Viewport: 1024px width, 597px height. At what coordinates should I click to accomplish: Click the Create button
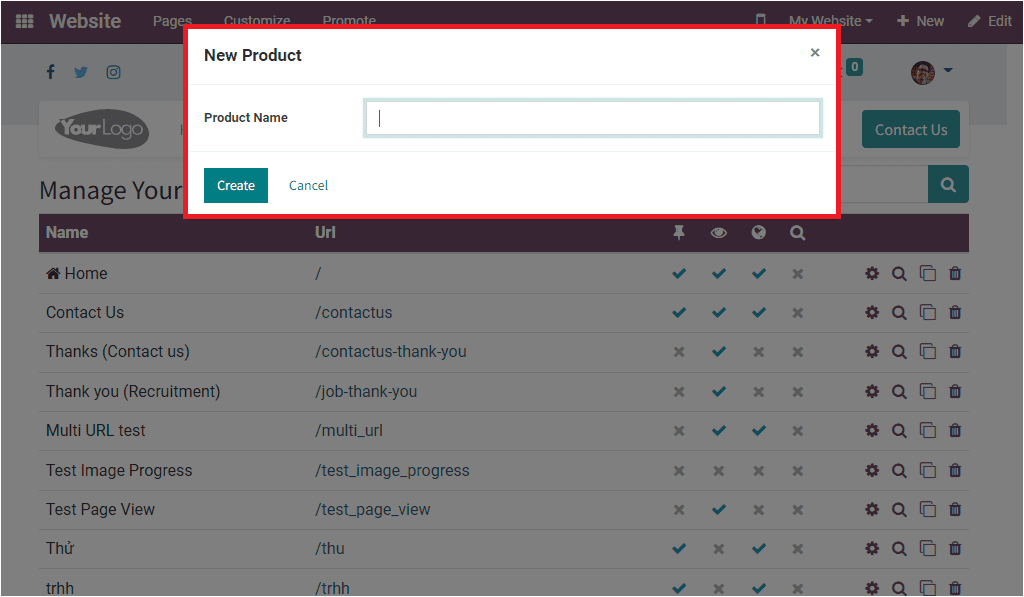coord(235,185)
